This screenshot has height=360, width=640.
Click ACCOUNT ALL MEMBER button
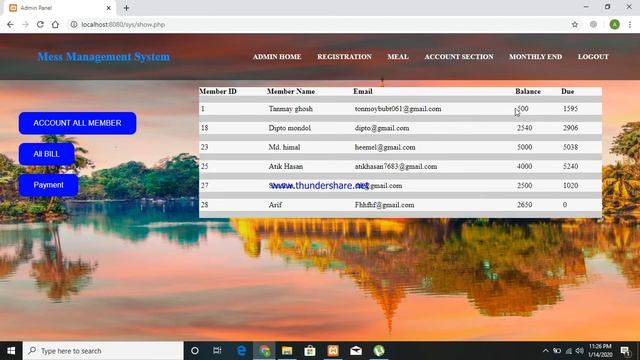tap(78, 123)
